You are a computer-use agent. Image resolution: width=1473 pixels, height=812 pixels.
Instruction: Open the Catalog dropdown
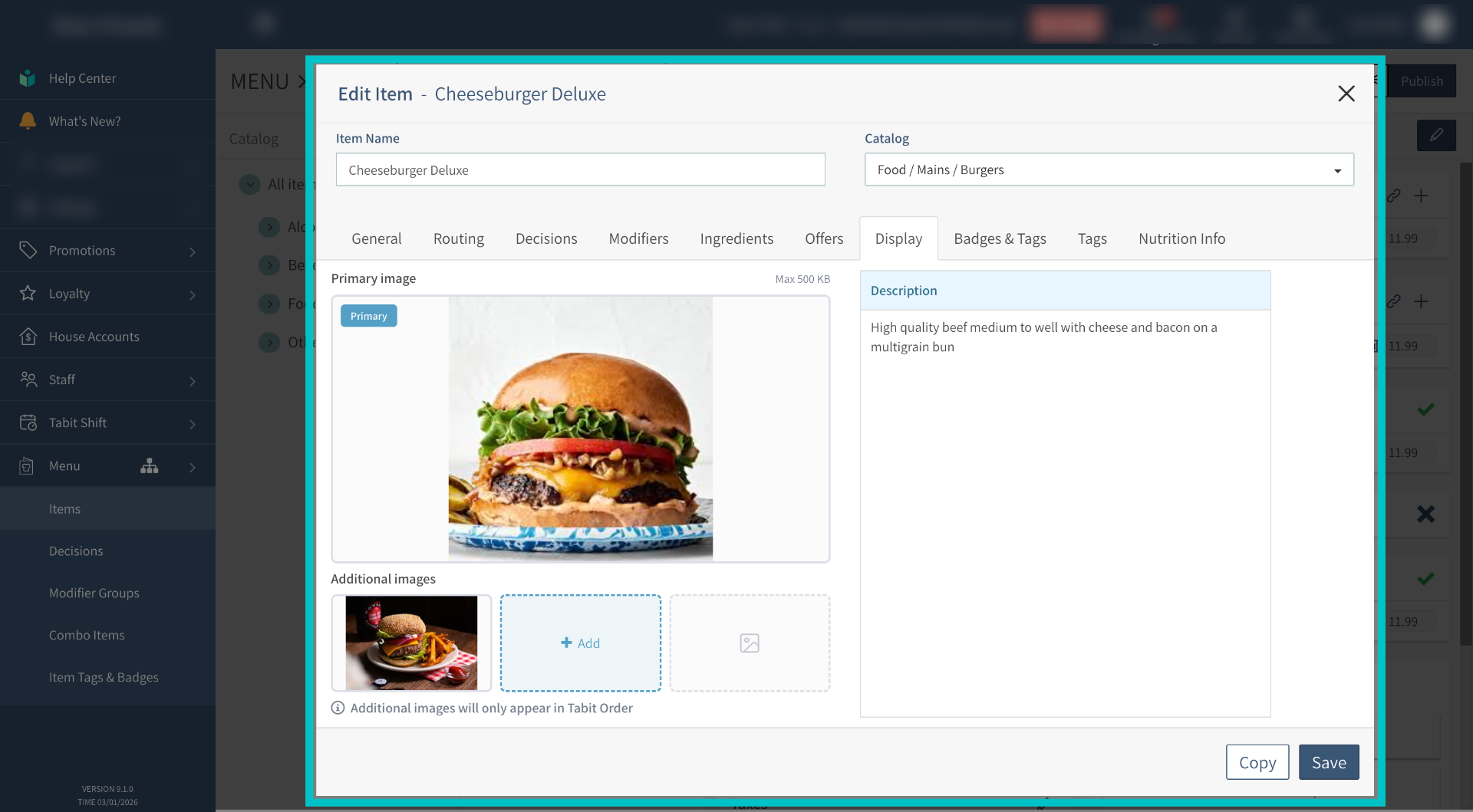pos(1109,169)
